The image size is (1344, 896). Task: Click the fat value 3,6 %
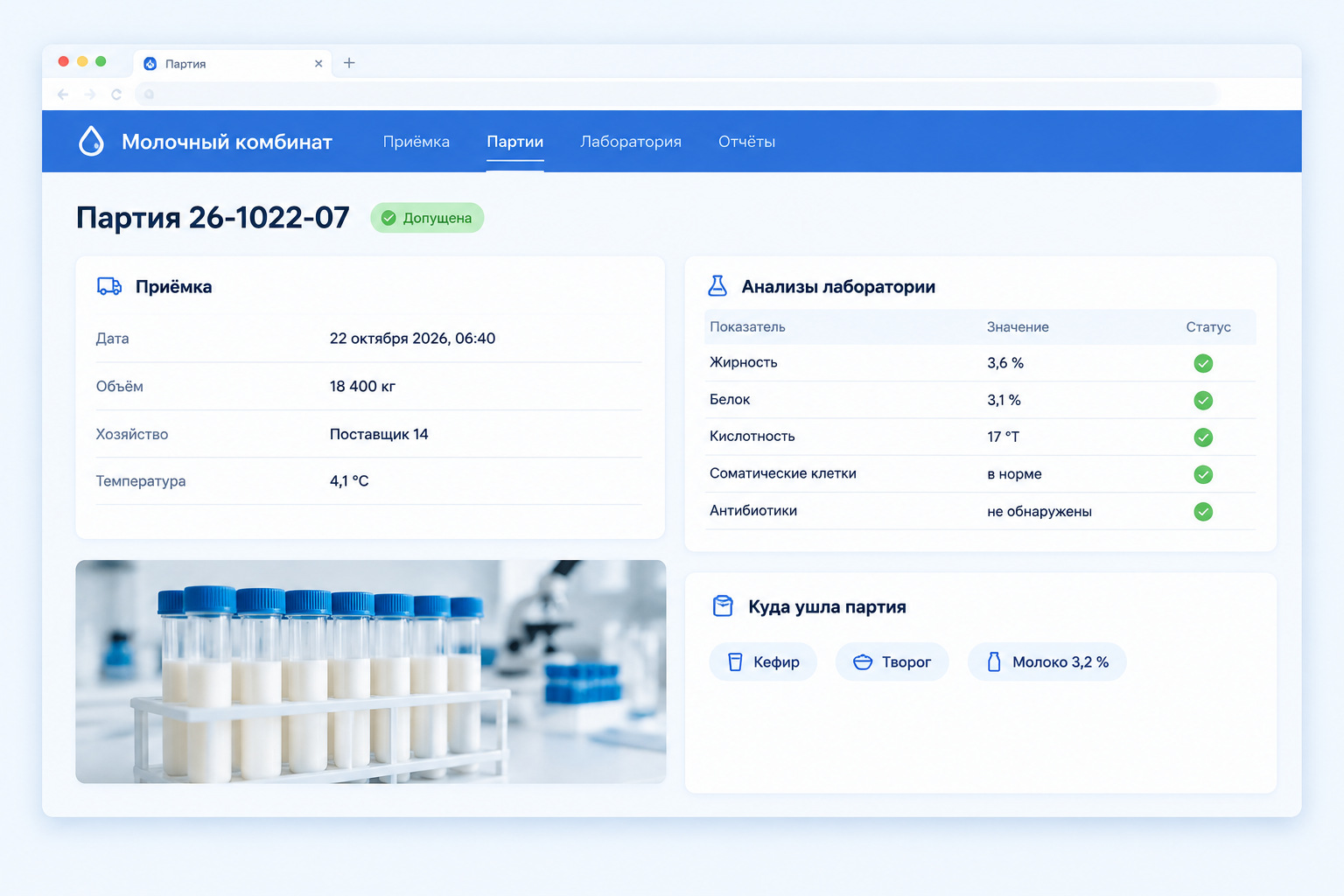coord(1005,363)
